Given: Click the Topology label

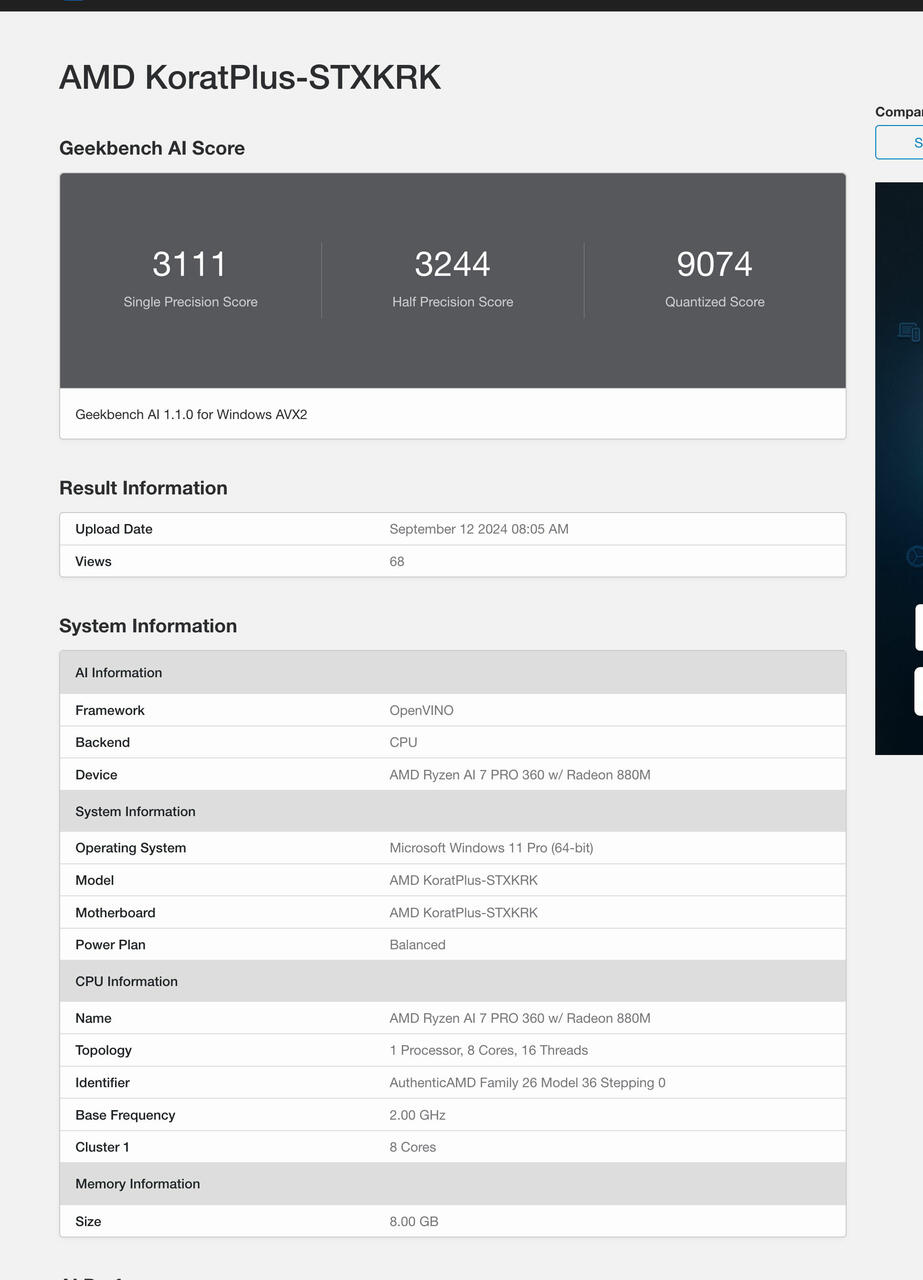Looking at the screenshot, I should (x=103, y=1050).
